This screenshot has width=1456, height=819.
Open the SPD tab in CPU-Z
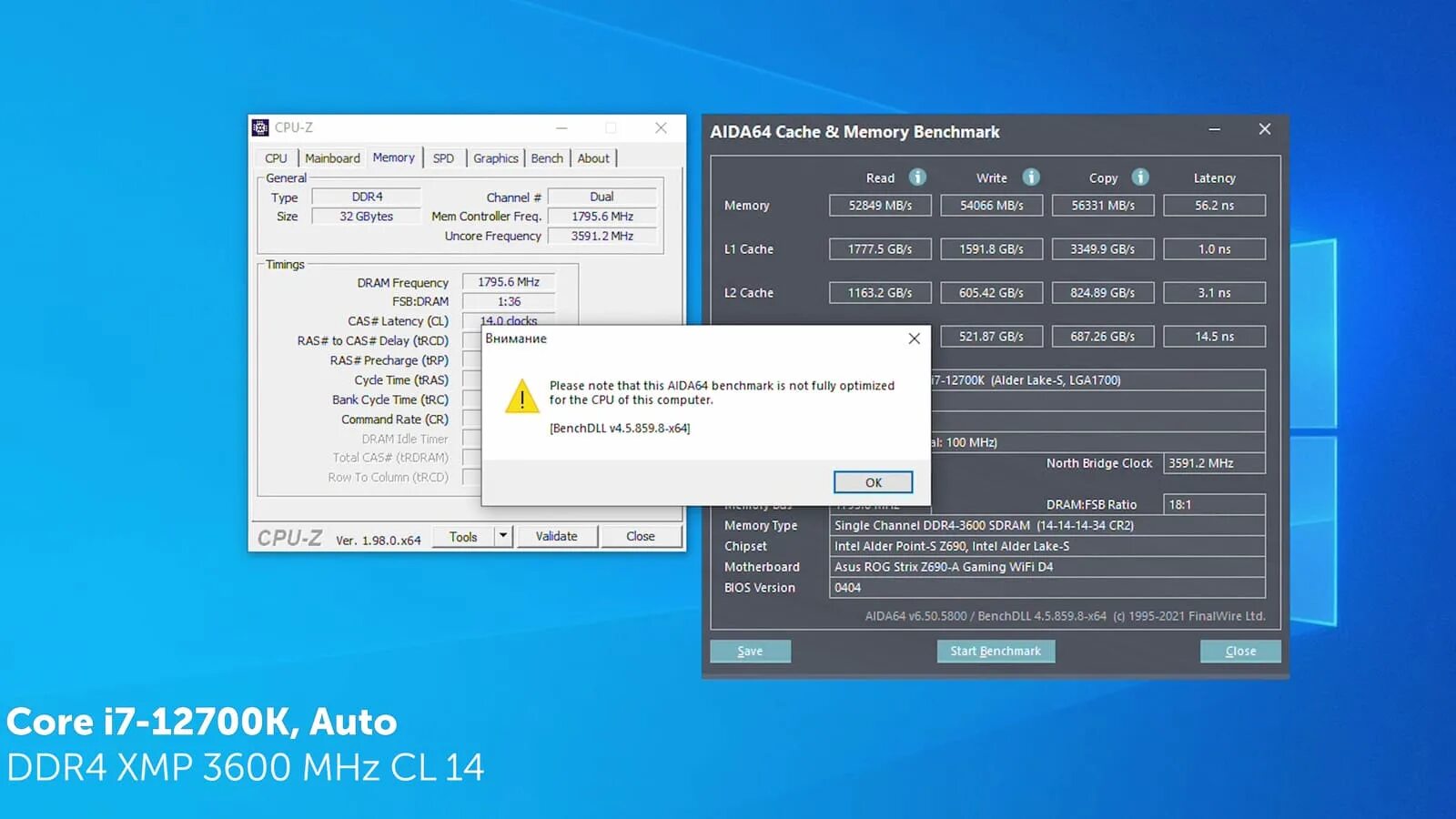point(443,158)
